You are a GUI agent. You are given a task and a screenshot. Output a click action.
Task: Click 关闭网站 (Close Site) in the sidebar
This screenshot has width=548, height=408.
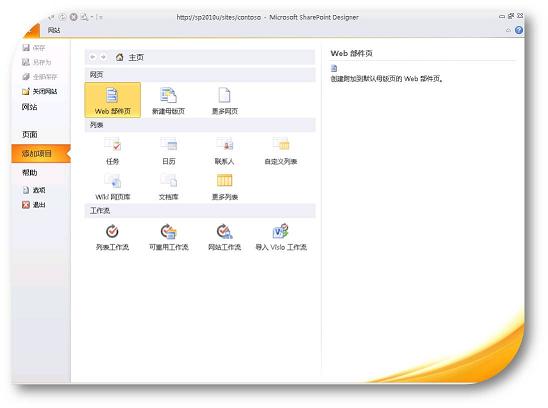(39, 91)
